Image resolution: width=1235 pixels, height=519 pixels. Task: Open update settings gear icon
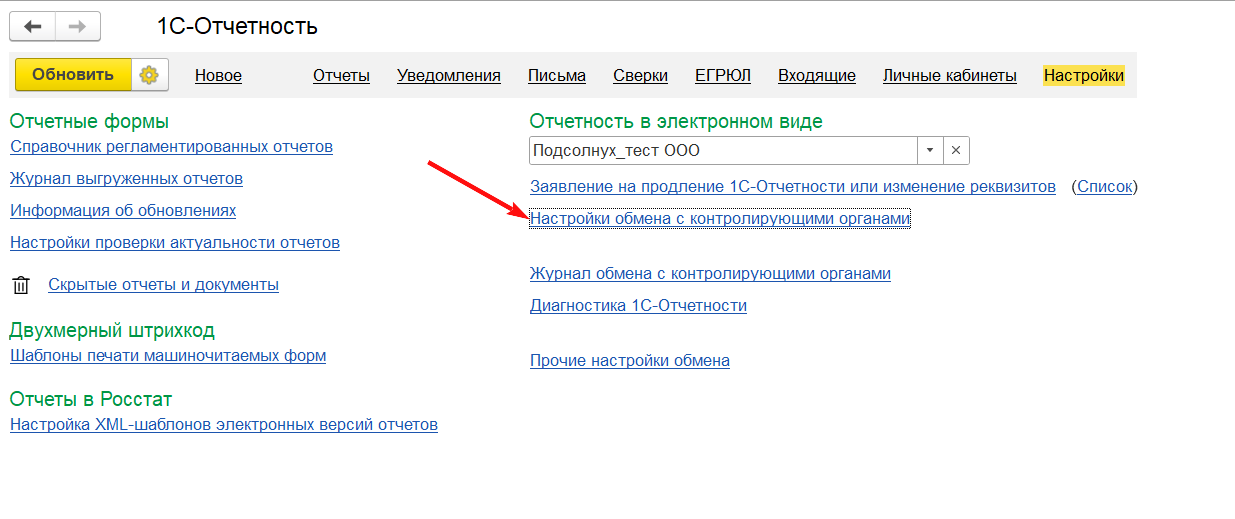point(150,75)
